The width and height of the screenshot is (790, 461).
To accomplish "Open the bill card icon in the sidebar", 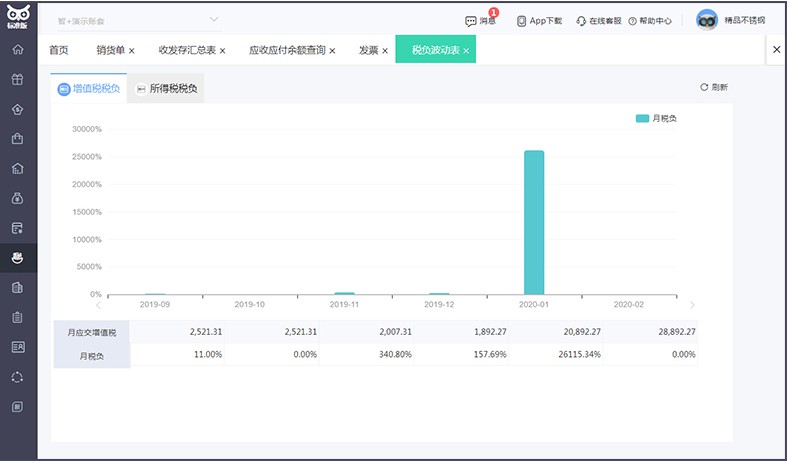I will coord(18,228).
